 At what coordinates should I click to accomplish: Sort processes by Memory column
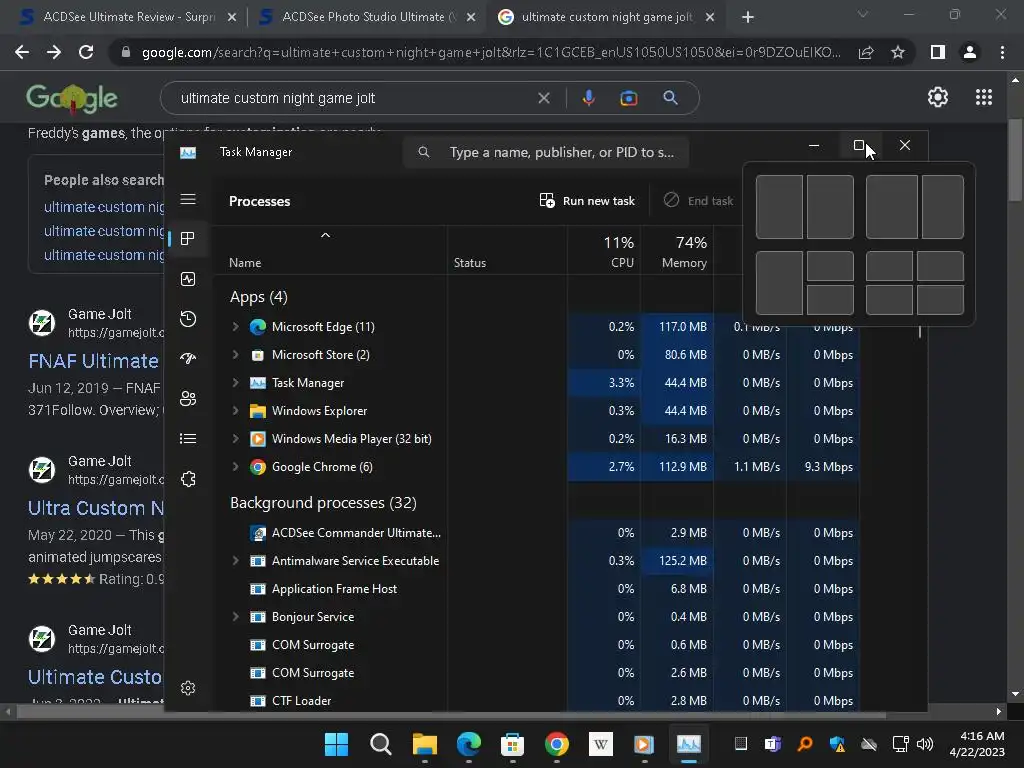(677, 252)
